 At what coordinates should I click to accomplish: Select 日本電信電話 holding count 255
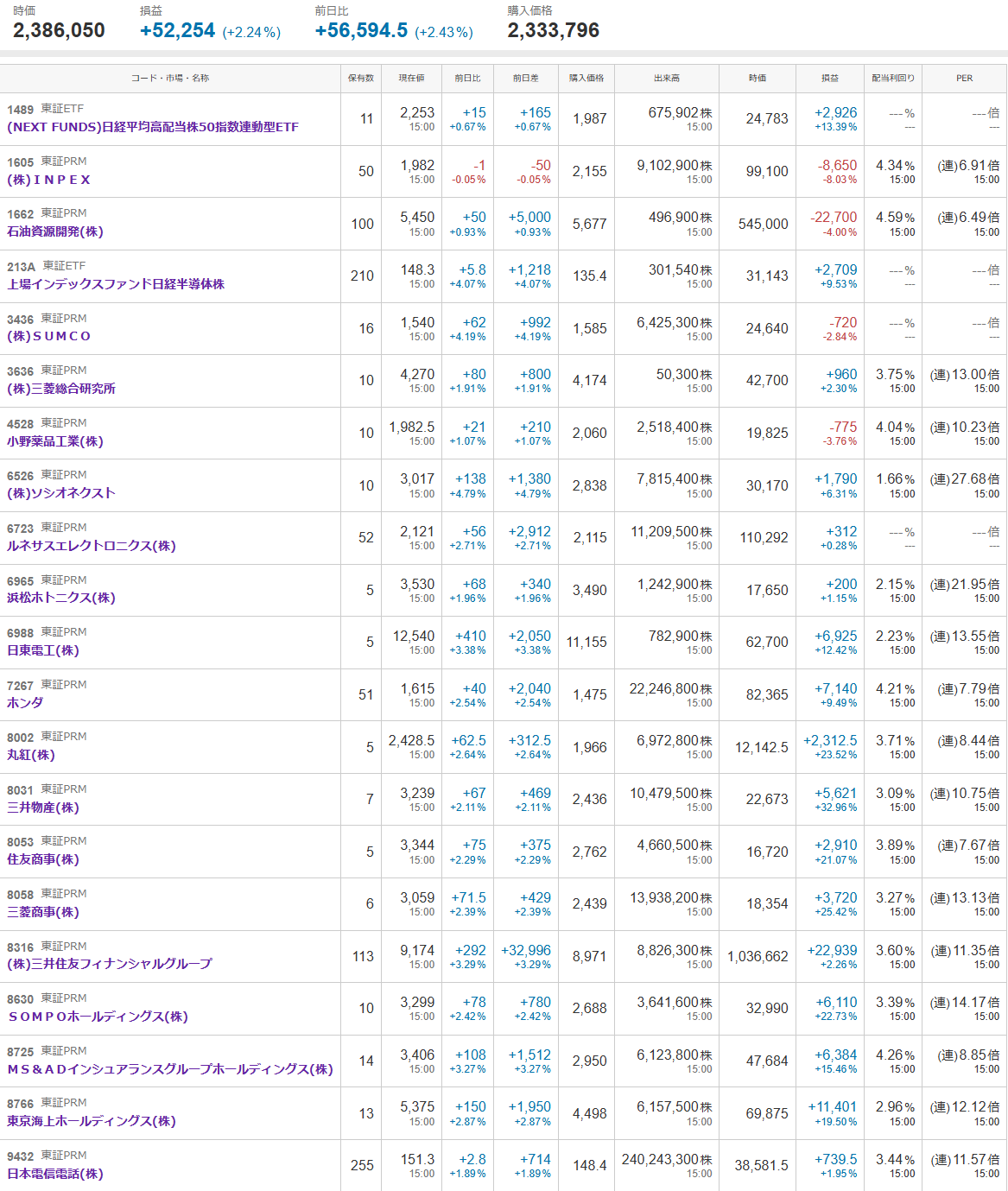coord(362,1165)
